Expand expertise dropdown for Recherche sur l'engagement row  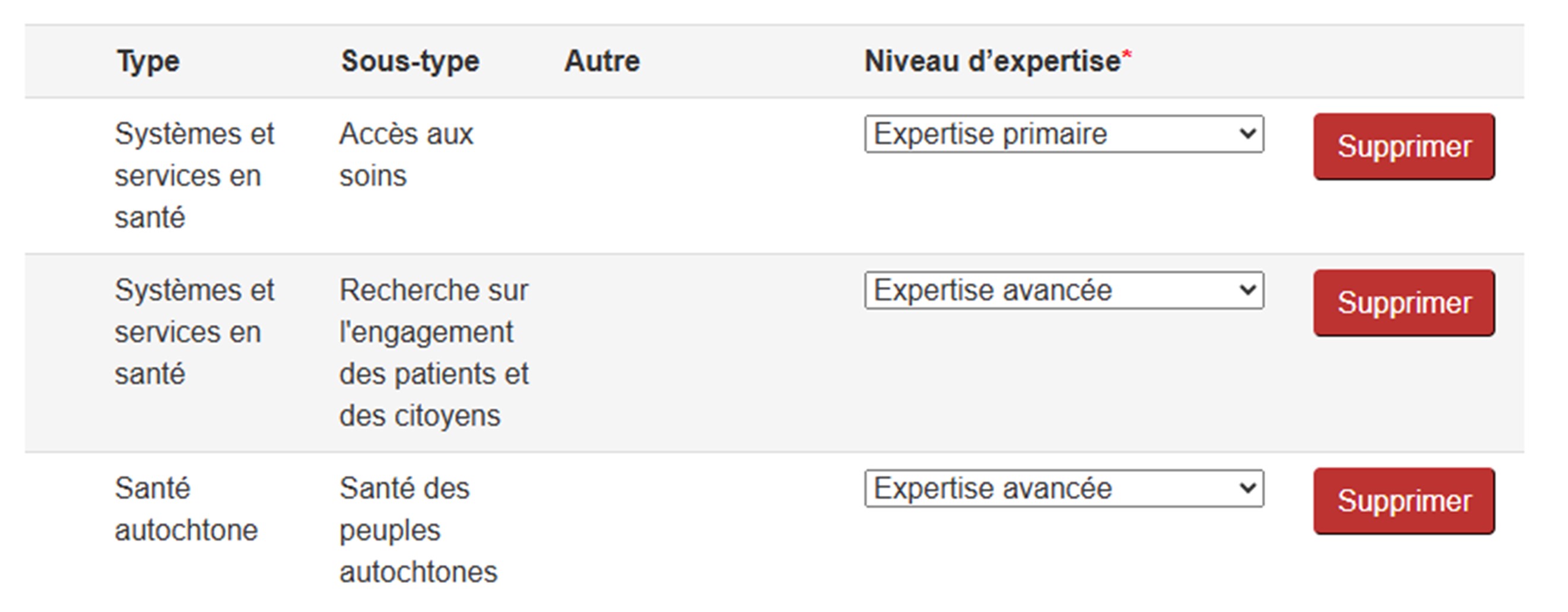[1064, 290]
